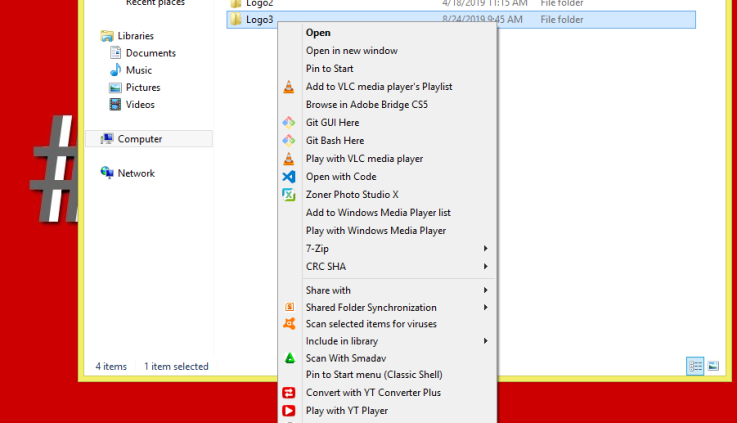Click the Git Bash Here icon
This screenshot has width=737, height=423.
click(288, 141)
